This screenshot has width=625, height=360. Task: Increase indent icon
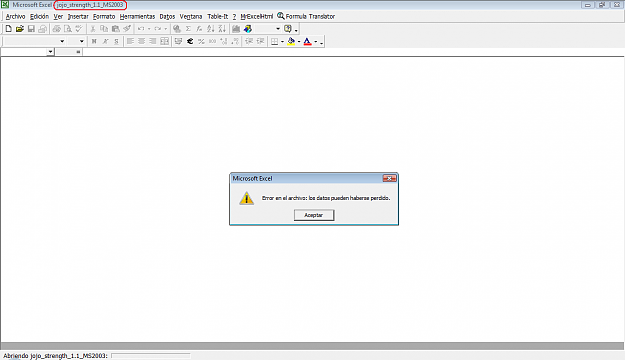[x=260, y=41]
